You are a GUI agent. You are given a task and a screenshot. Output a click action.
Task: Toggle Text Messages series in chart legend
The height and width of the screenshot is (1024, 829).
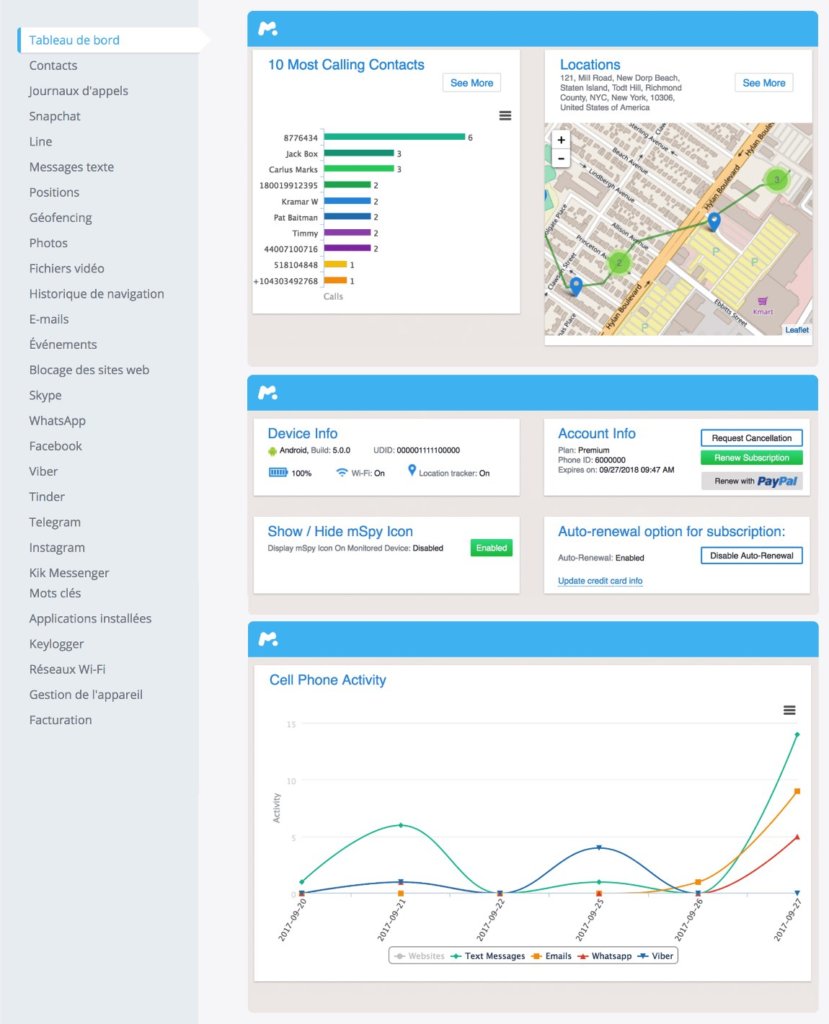tap(488, 957)
